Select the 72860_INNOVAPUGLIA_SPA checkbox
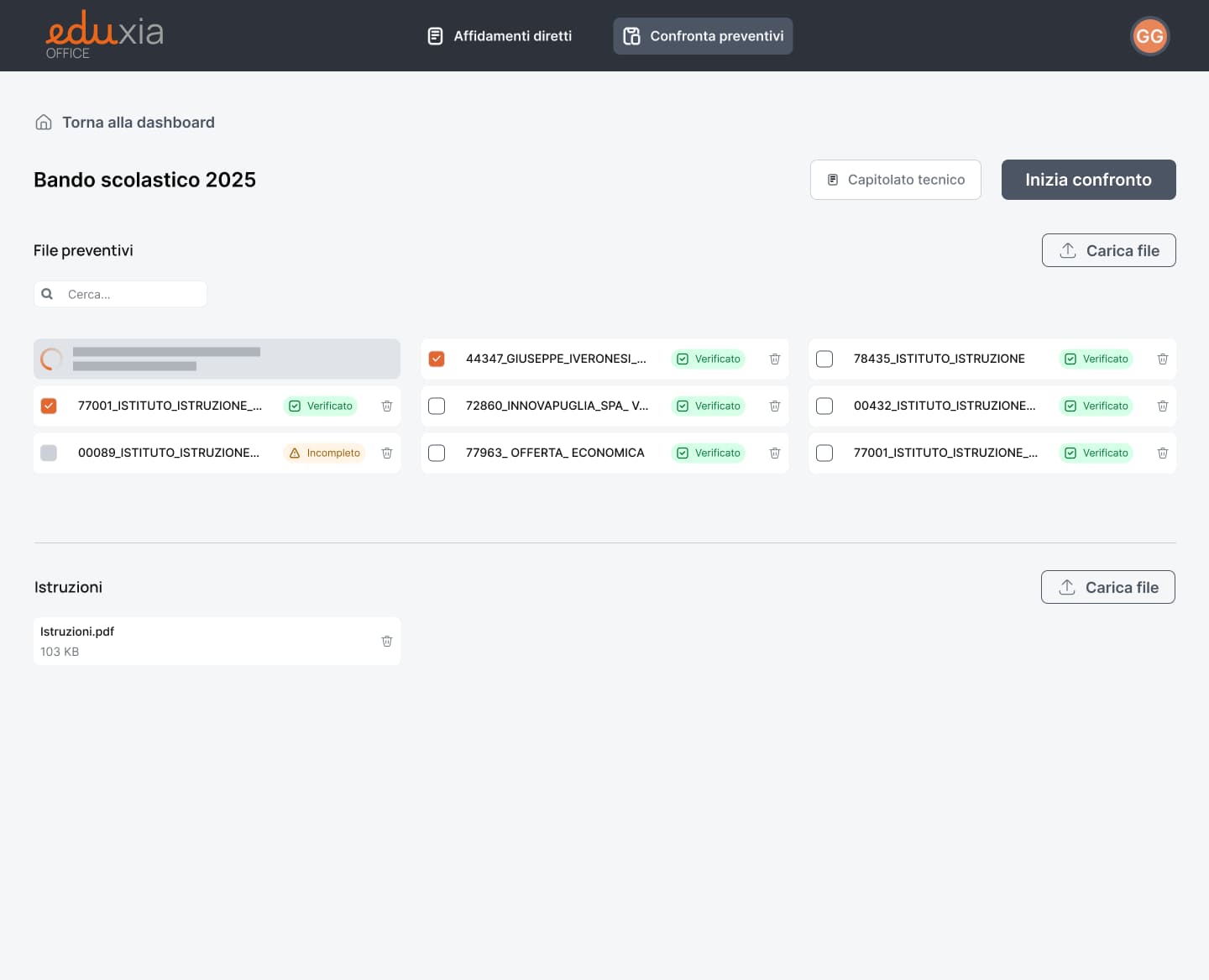The width and height of the screenshot is (1209, 980). (x=437, y=406)
